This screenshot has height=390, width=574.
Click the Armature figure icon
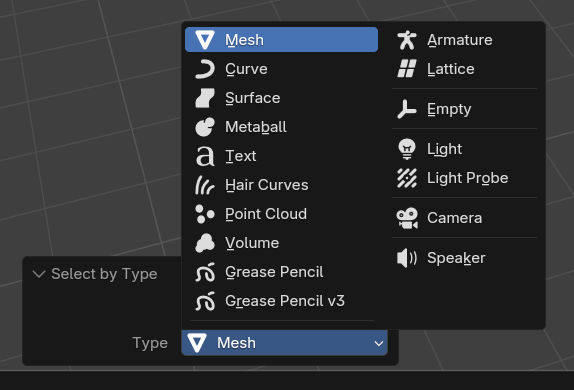click(407, 40)
